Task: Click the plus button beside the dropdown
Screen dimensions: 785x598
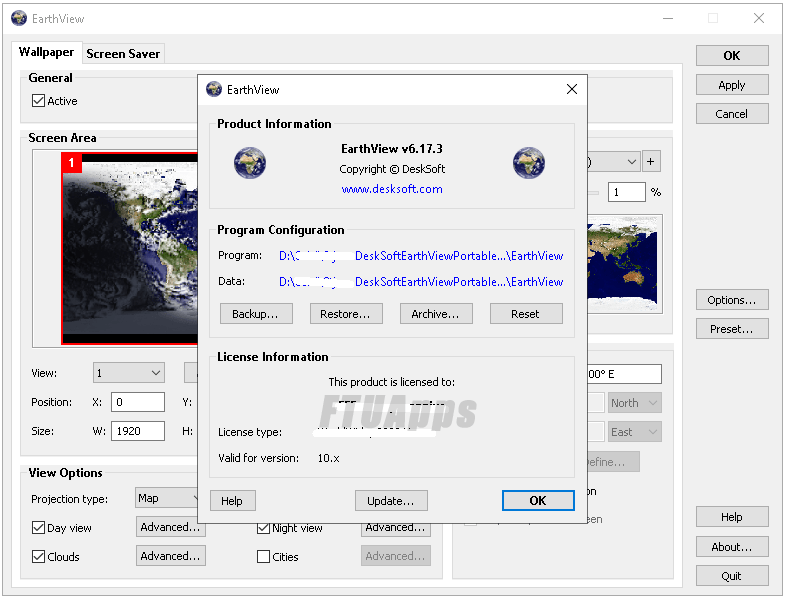Action: tap(650, 161)
